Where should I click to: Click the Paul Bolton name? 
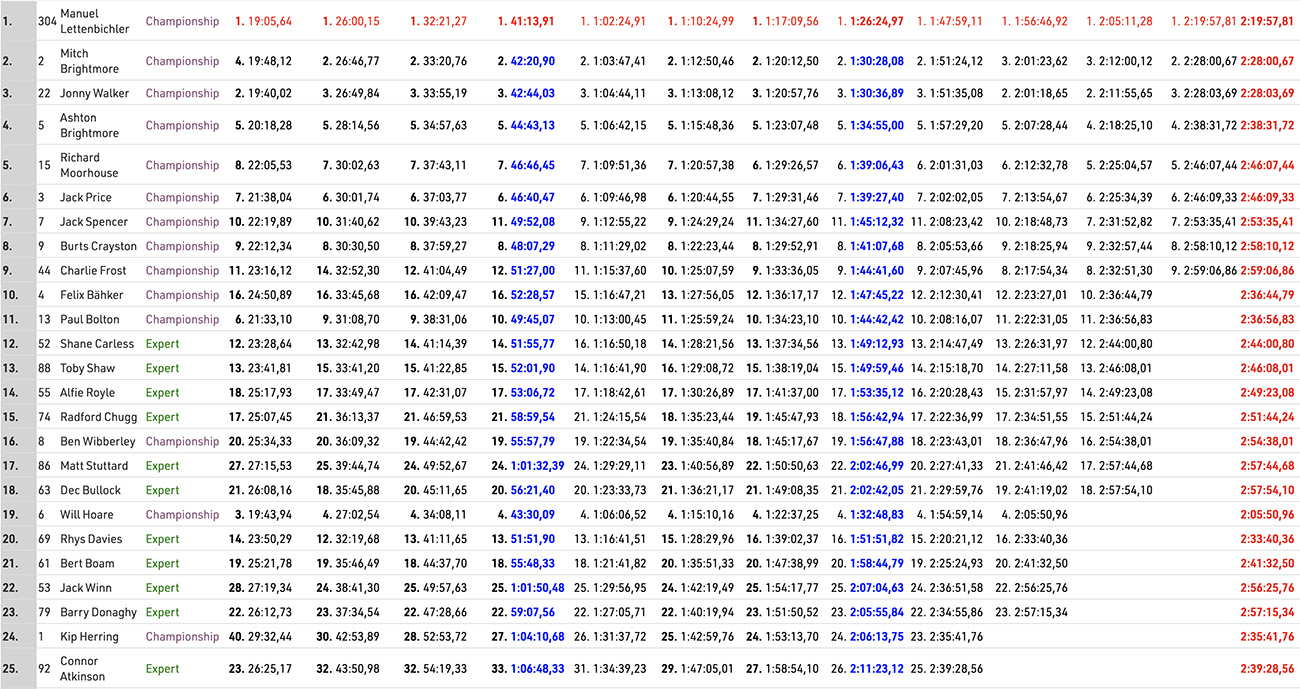[x=89, y=319]
